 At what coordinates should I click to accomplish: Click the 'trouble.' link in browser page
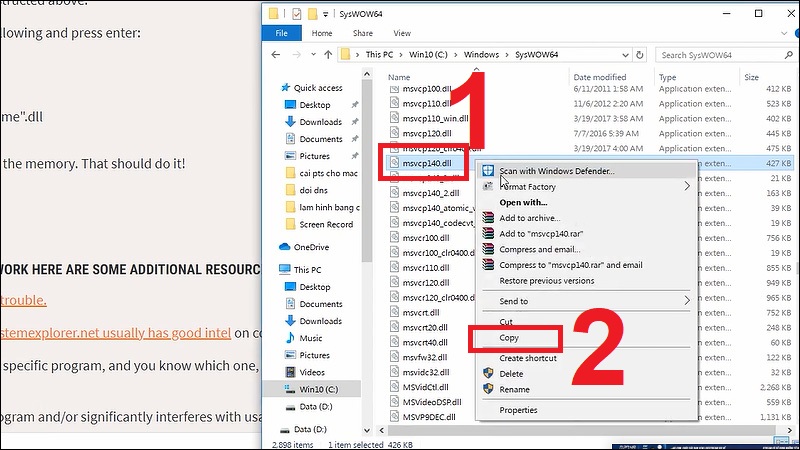coord(23,301)
